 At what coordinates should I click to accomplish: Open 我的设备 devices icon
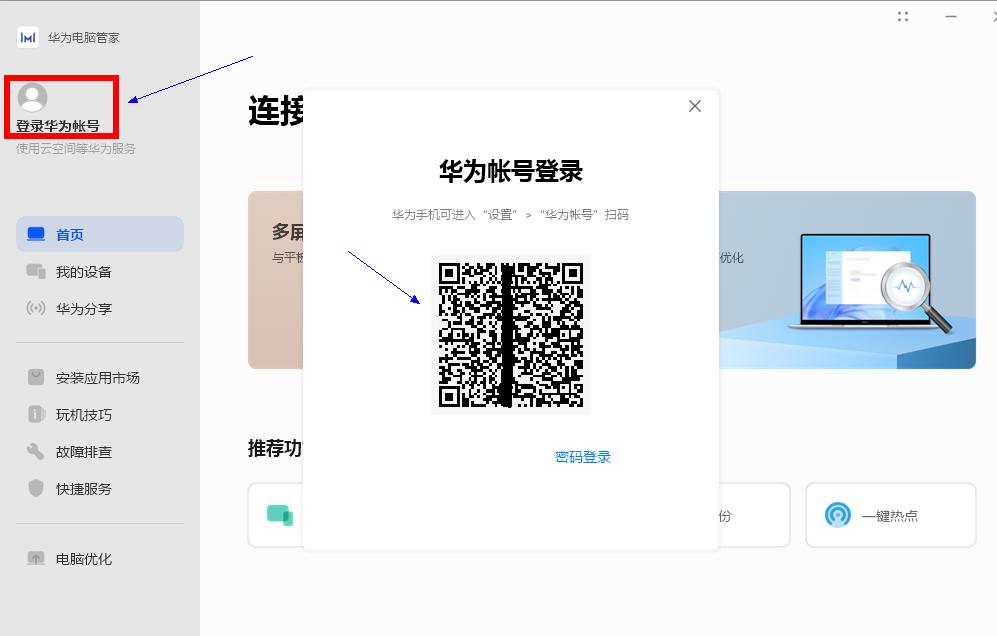coord(33,270)
